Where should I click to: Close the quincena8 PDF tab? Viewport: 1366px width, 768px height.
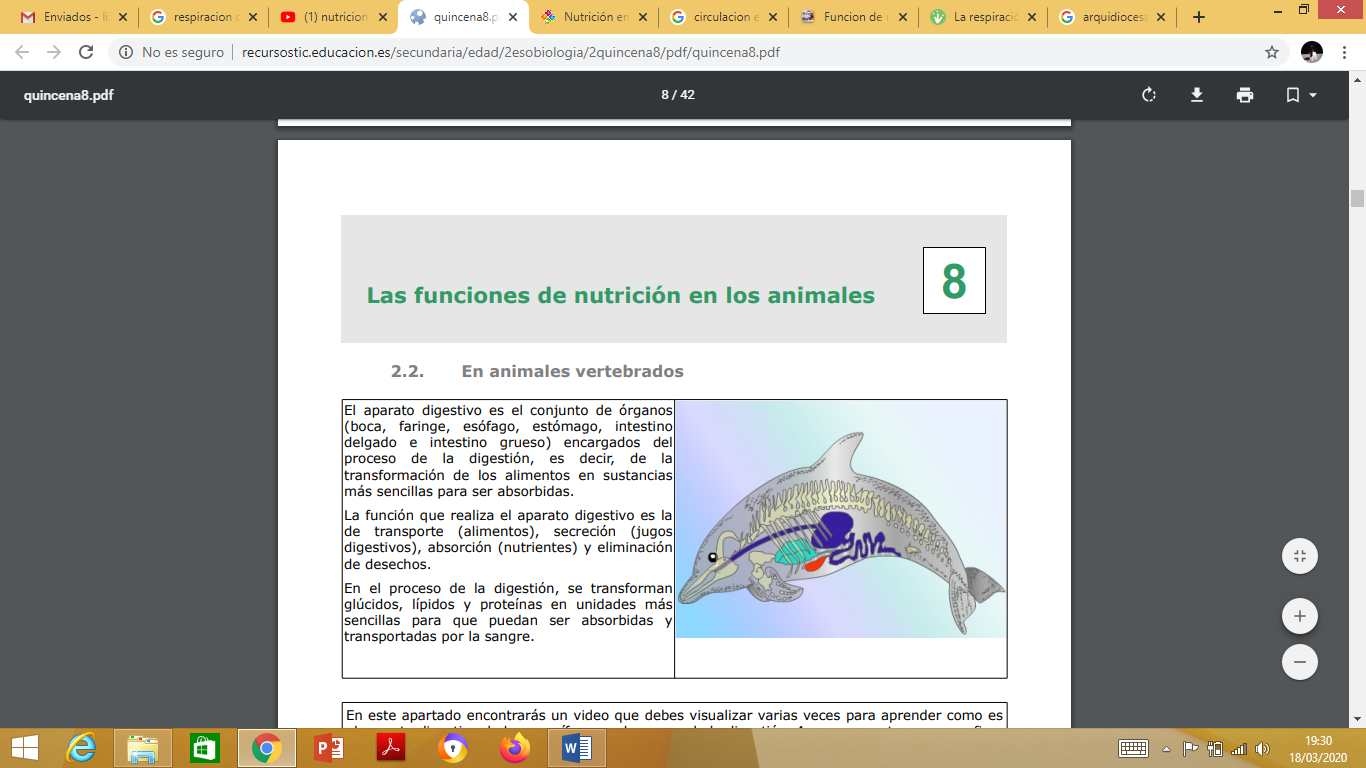point(512,17)
